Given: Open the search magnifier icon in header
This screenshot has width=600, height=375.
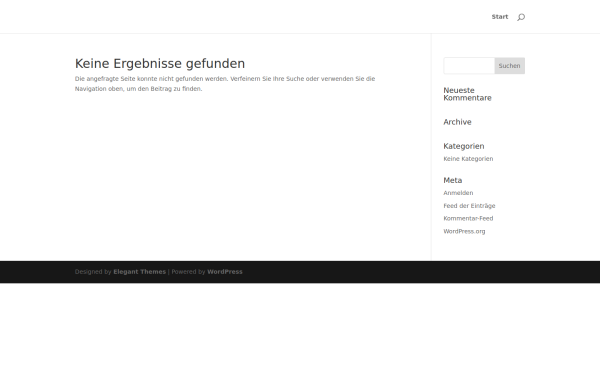Looking at the screenshot, I should [x=521, y=17].
